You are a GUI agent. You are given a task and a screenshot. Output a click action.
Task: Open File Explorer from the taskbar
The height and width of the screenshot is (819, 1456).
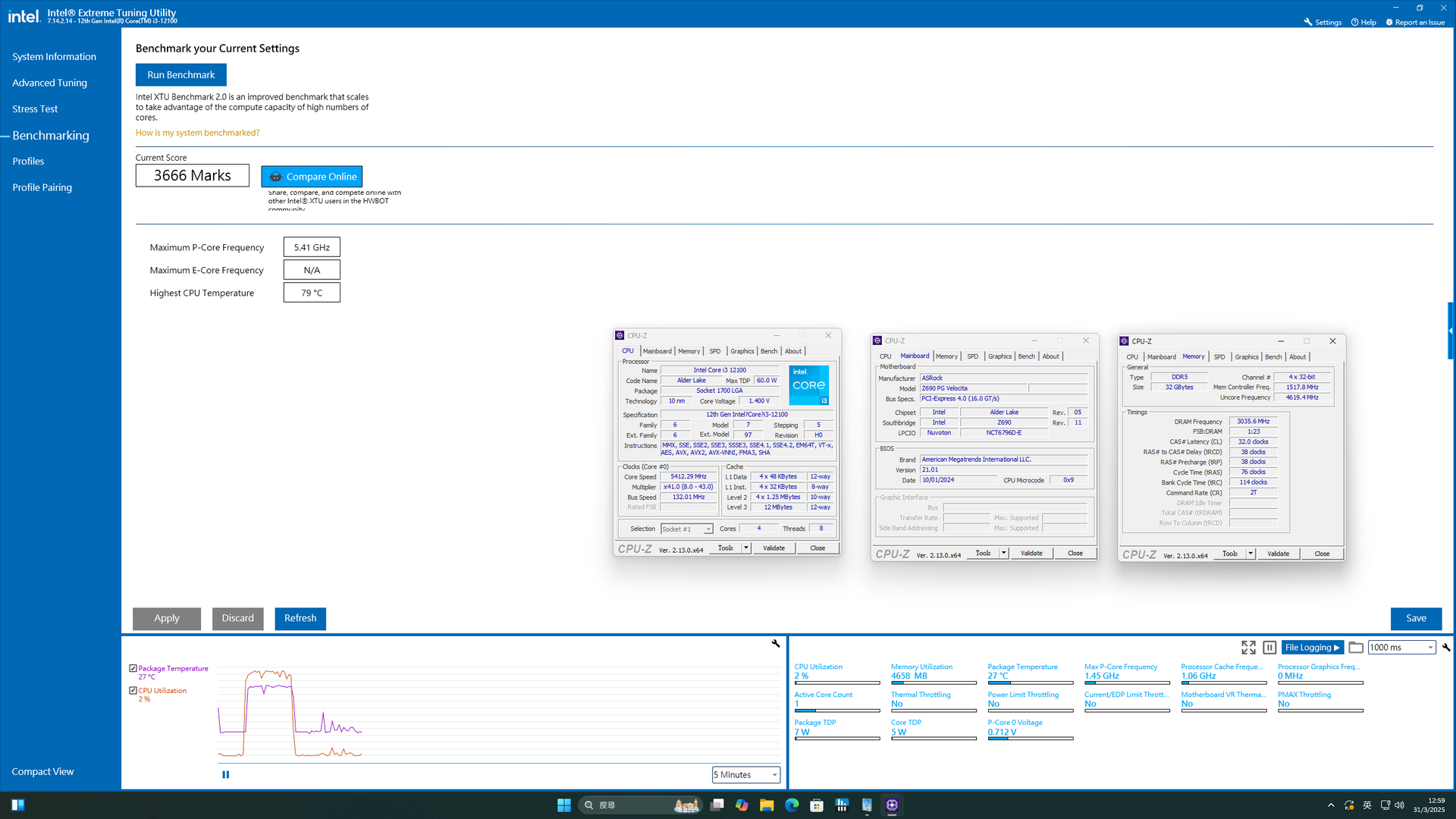coord(767,805)
